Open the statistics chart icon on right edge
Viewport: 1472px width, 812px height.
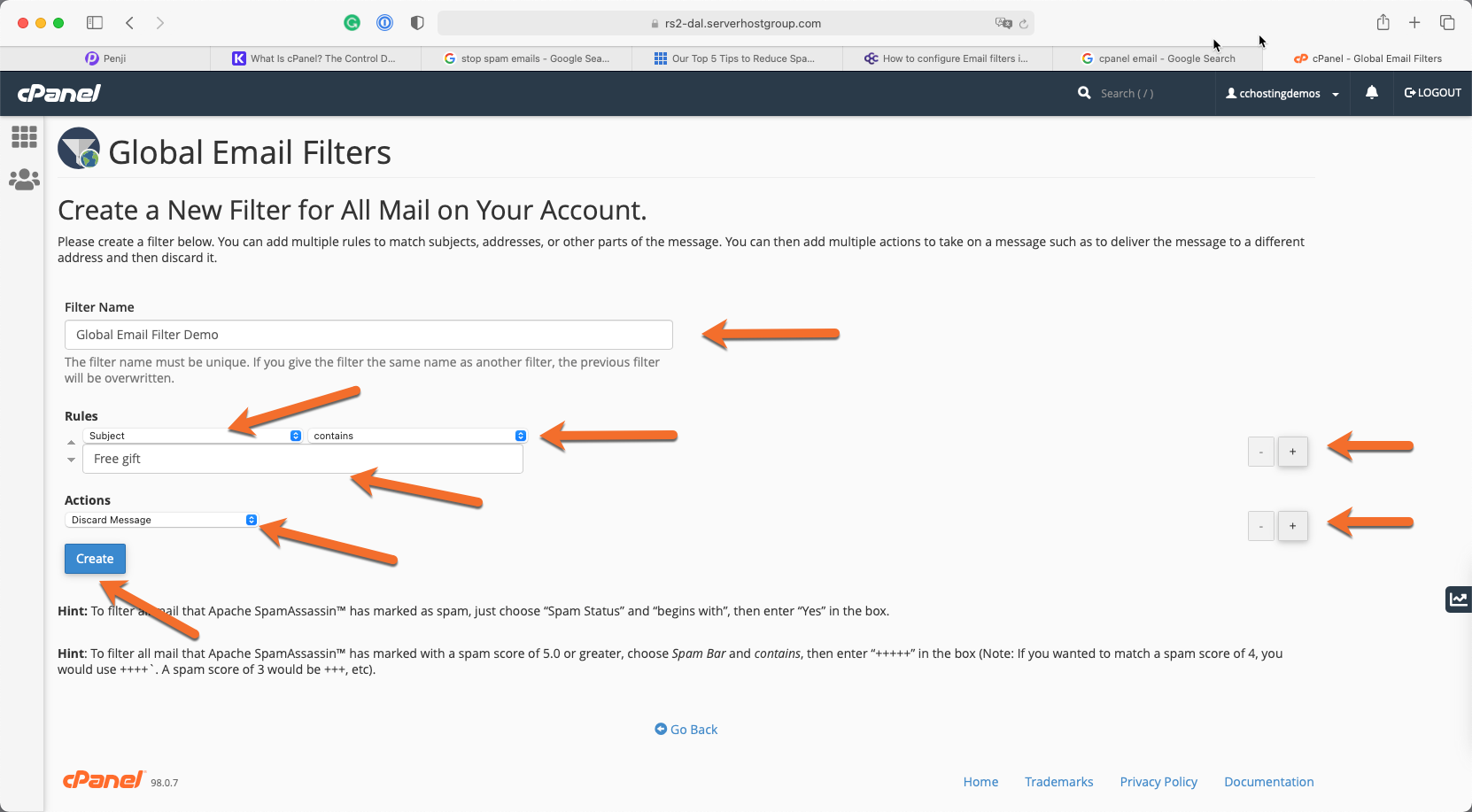(x=1458, y=599)
